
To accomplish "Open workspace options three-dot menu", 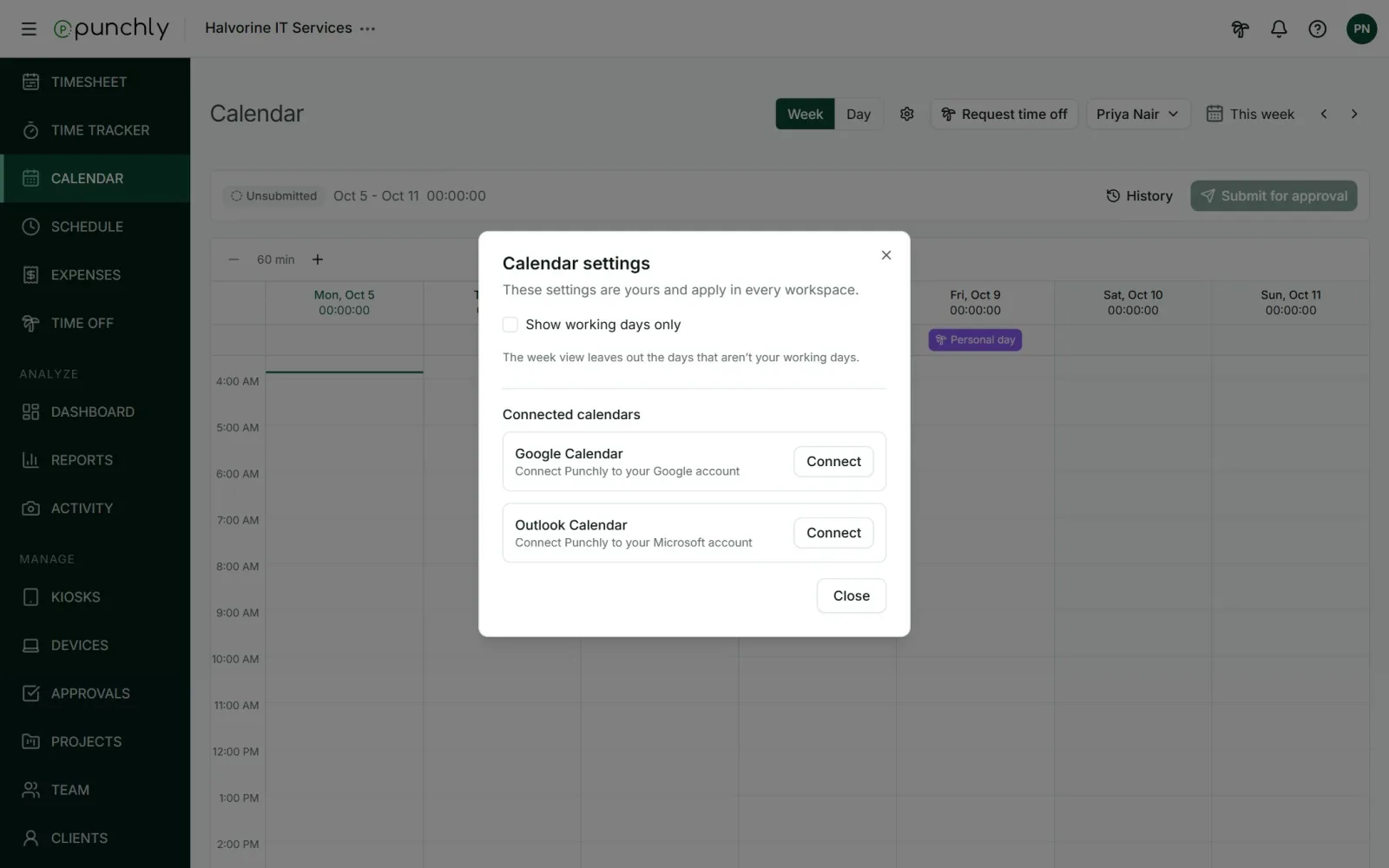I will (368, 29).
